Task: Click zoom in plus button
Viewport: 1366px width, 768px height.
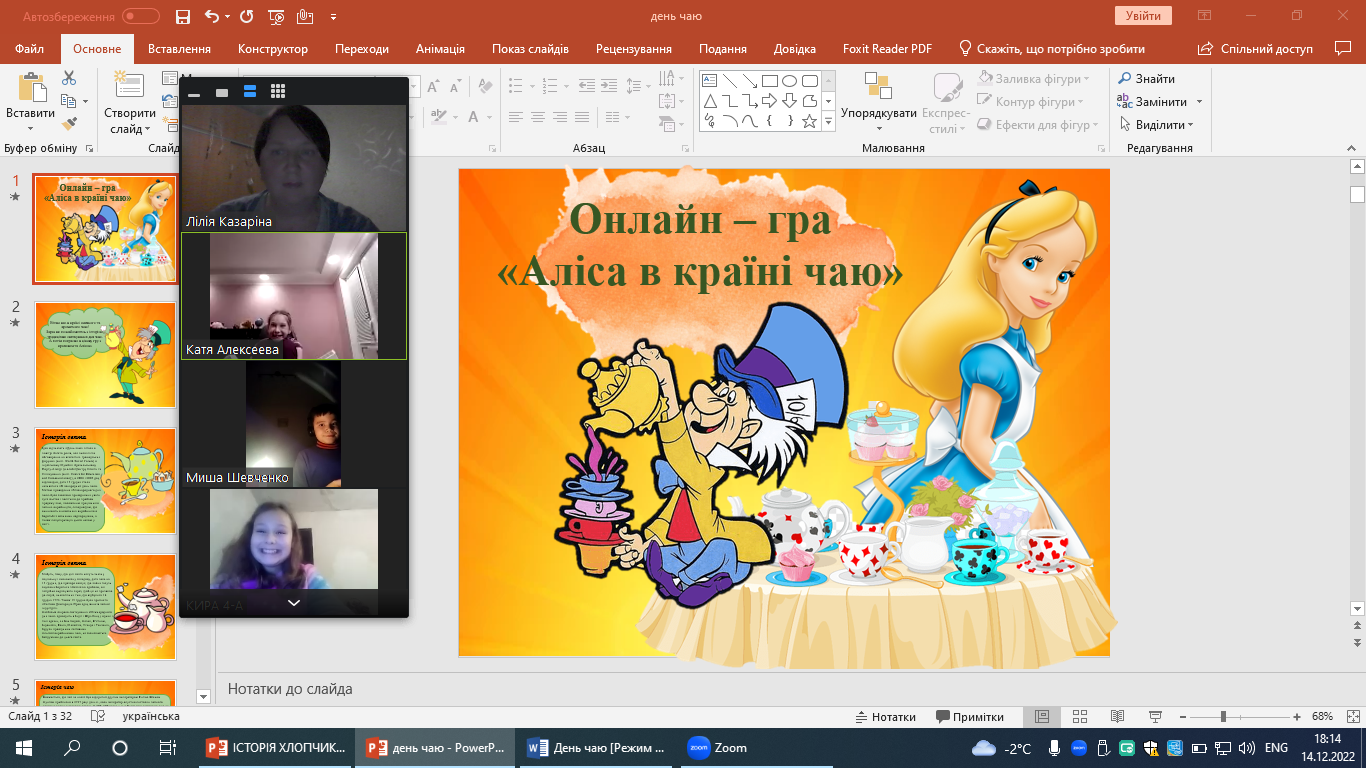Action: [1297, 717]
